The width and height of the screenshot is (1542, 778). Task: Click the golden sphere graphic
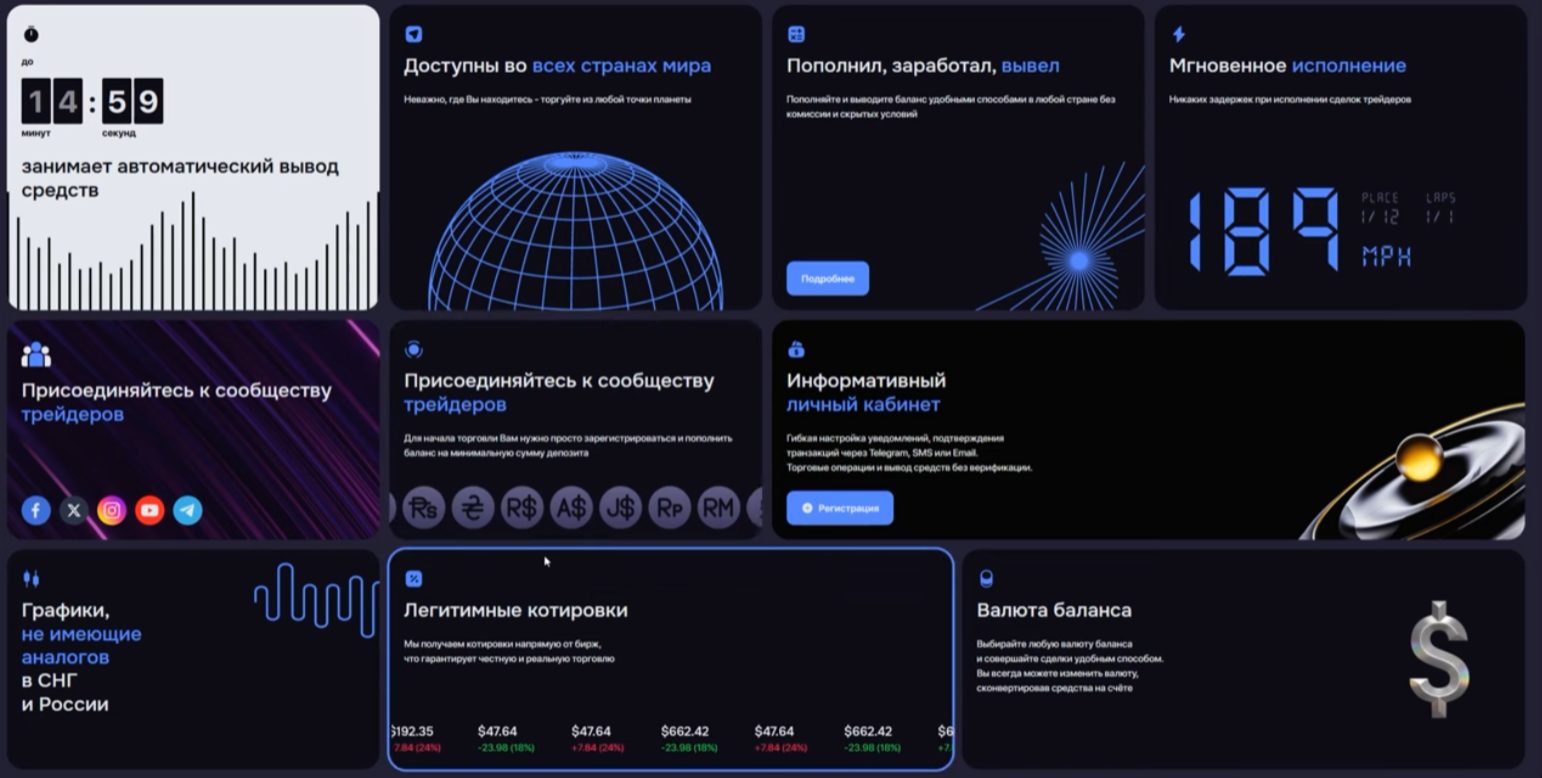tap(1419, 458)
